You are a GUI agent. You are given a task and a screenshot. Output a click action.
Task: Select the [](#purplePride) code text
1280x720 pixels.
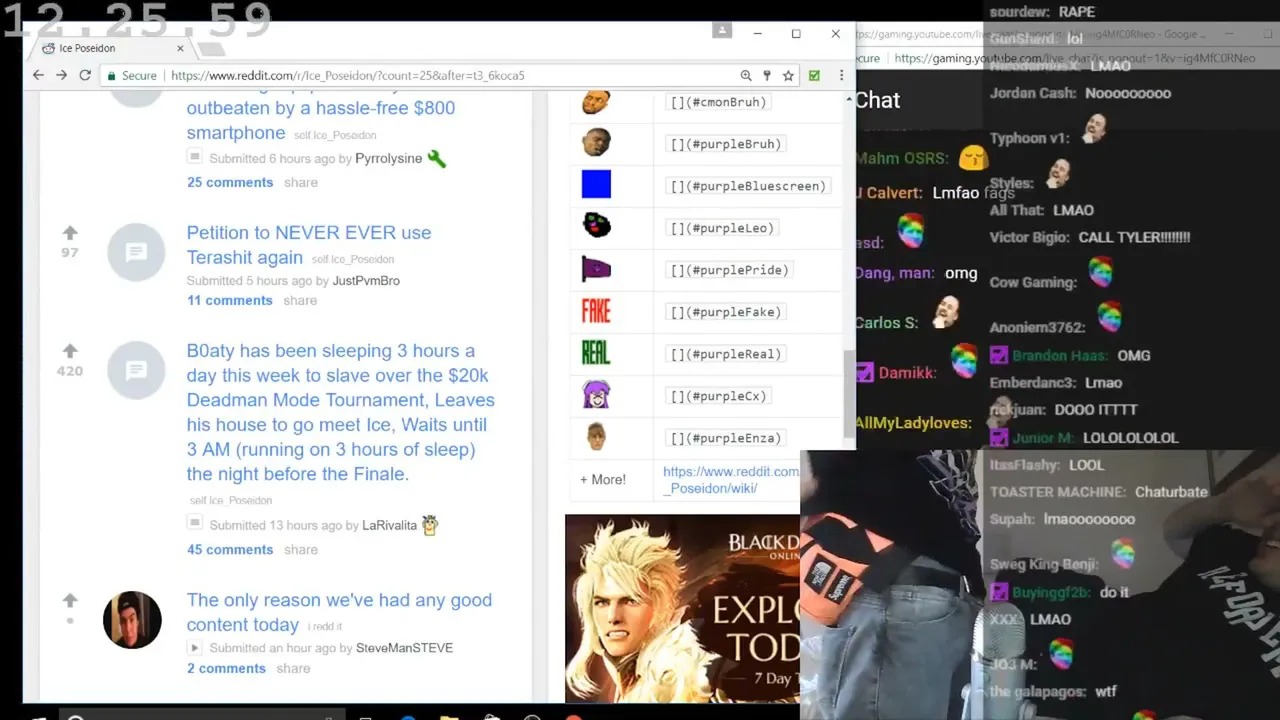pyautogui.click(x=730, y=270)
